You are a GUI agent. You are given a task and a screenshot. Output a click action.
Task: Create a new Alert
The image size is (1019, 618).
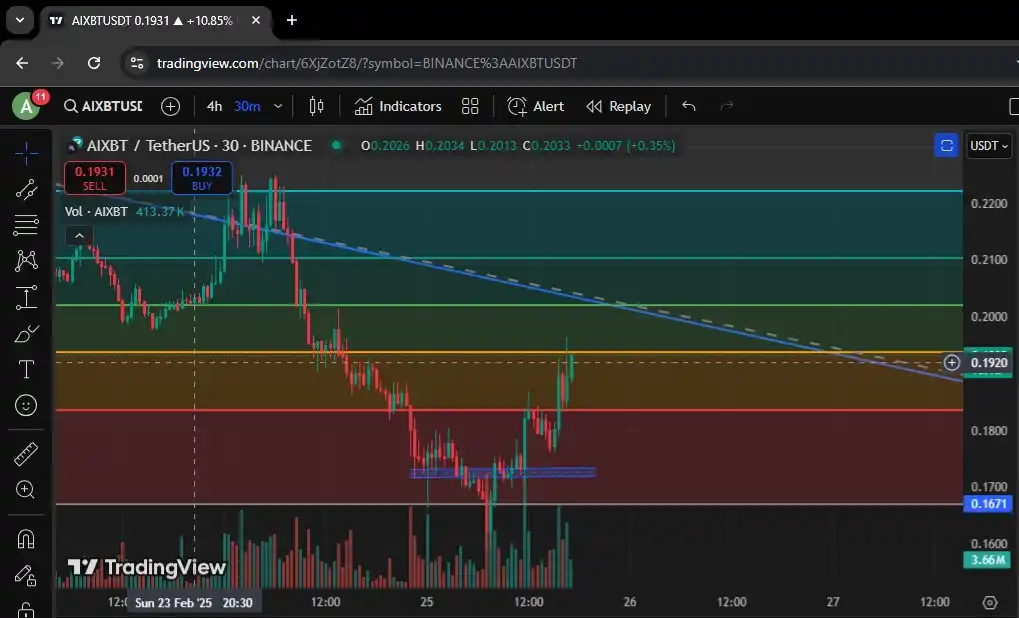[x=535, y=106]
